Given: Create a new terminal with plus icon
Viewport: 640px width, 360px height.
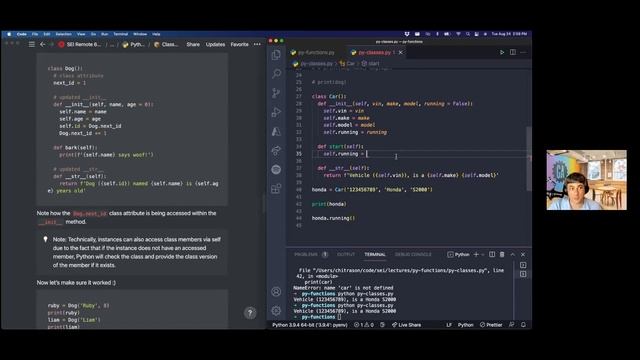Looking at the screenshot, I should [476, 254].
